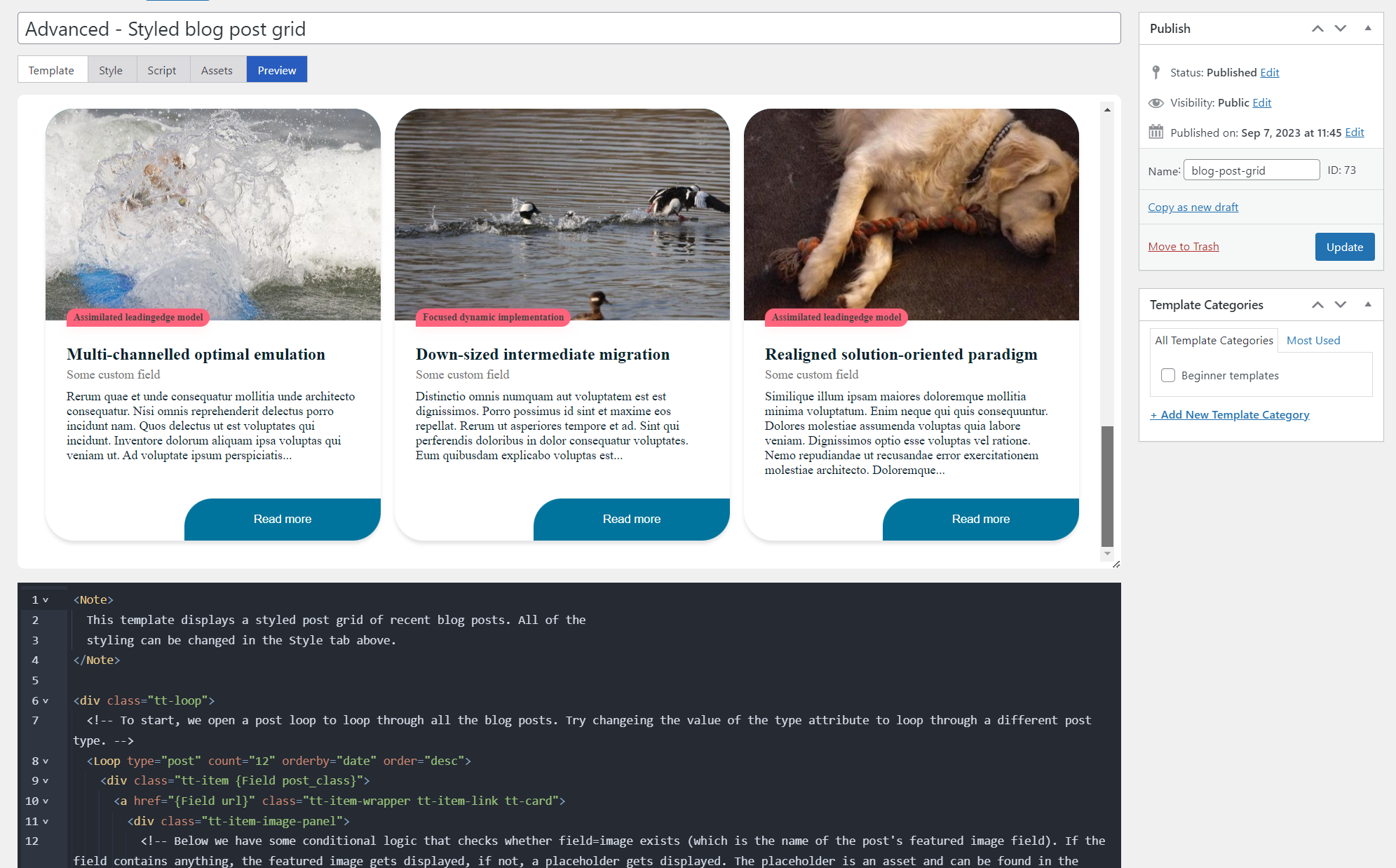The width and height of the screenshot is (1396, 868).
Task: Tick the Beginner templates checkbox
Action: coord(1168,375)
